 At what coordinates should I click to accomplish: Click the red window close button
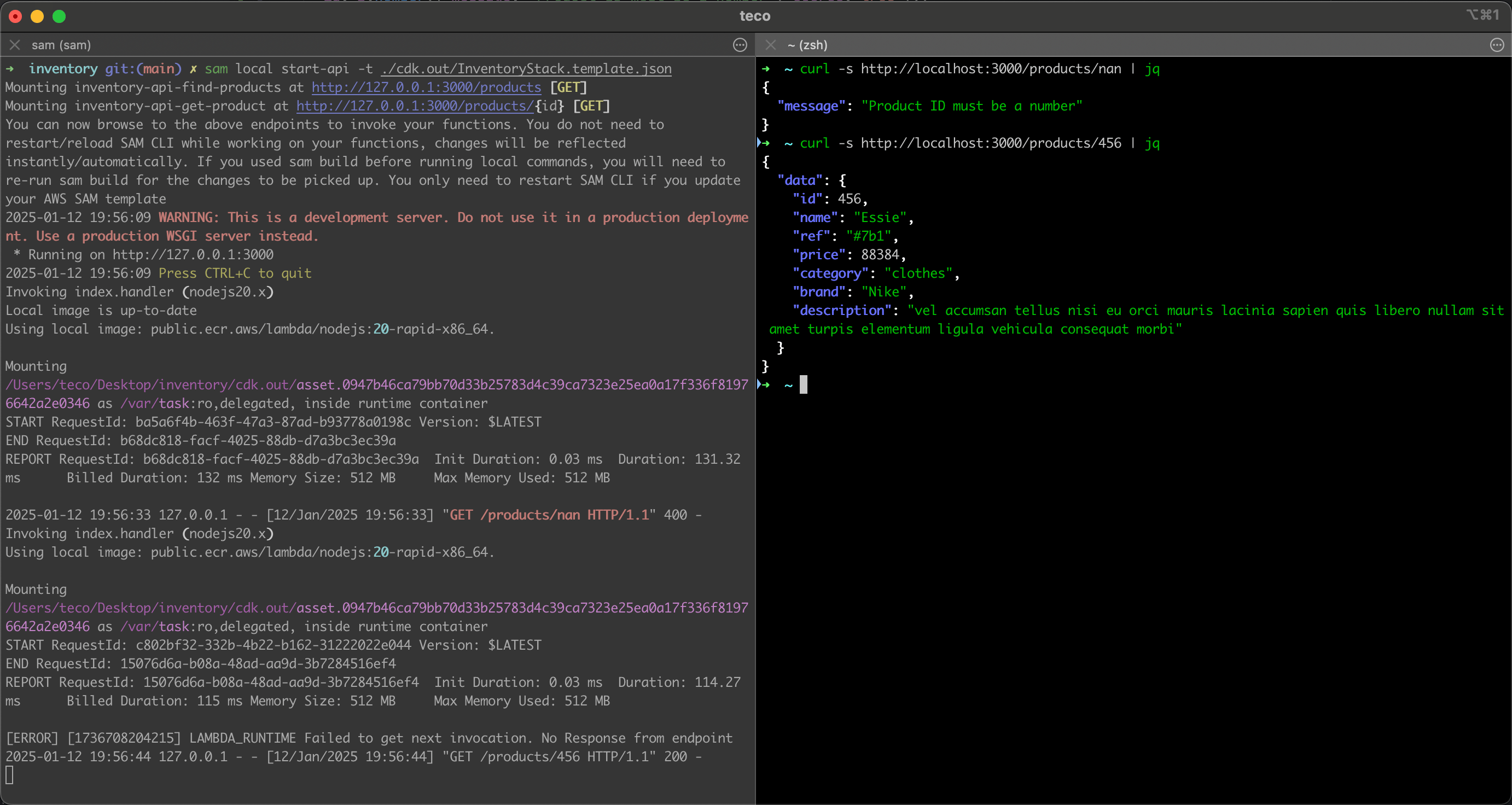16,16
